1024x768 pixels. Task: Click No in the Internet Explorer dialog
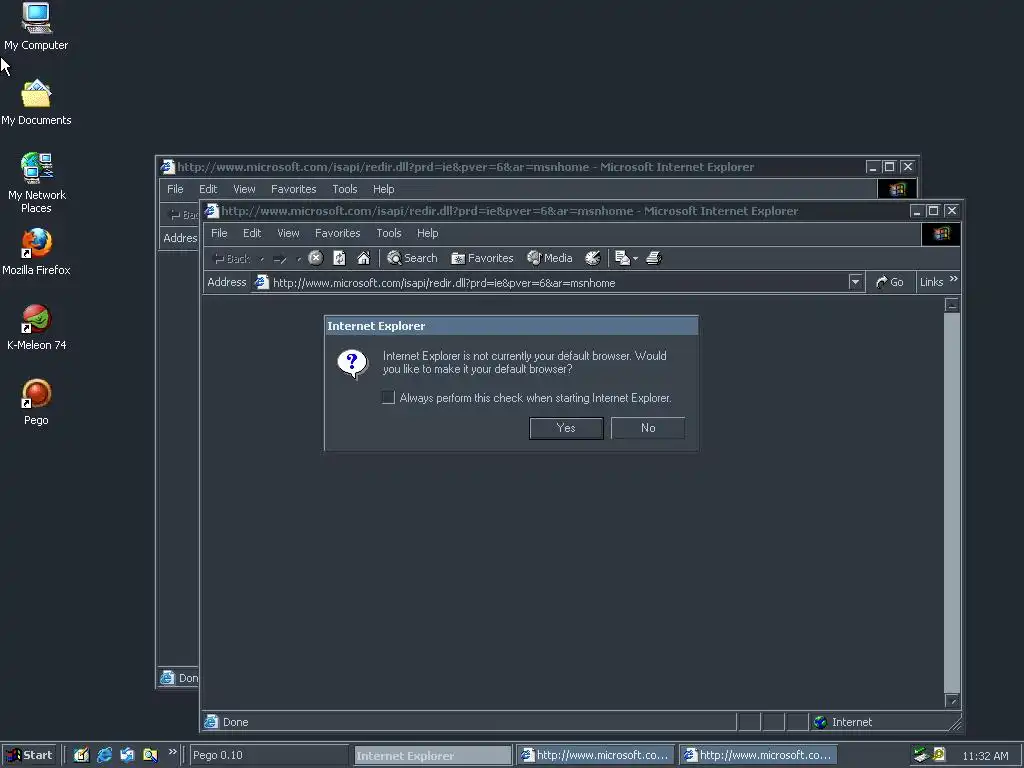(x=648, y=428)
